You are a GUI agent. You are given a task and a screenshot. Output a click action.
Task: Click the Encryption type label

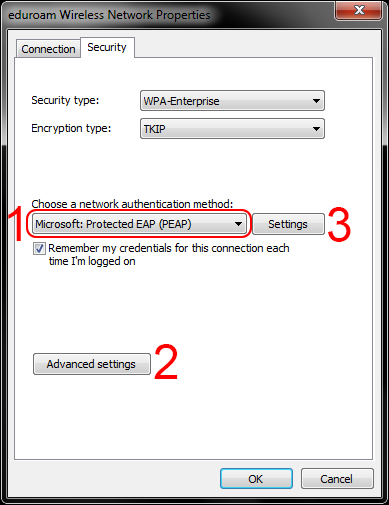click(71, 128)
